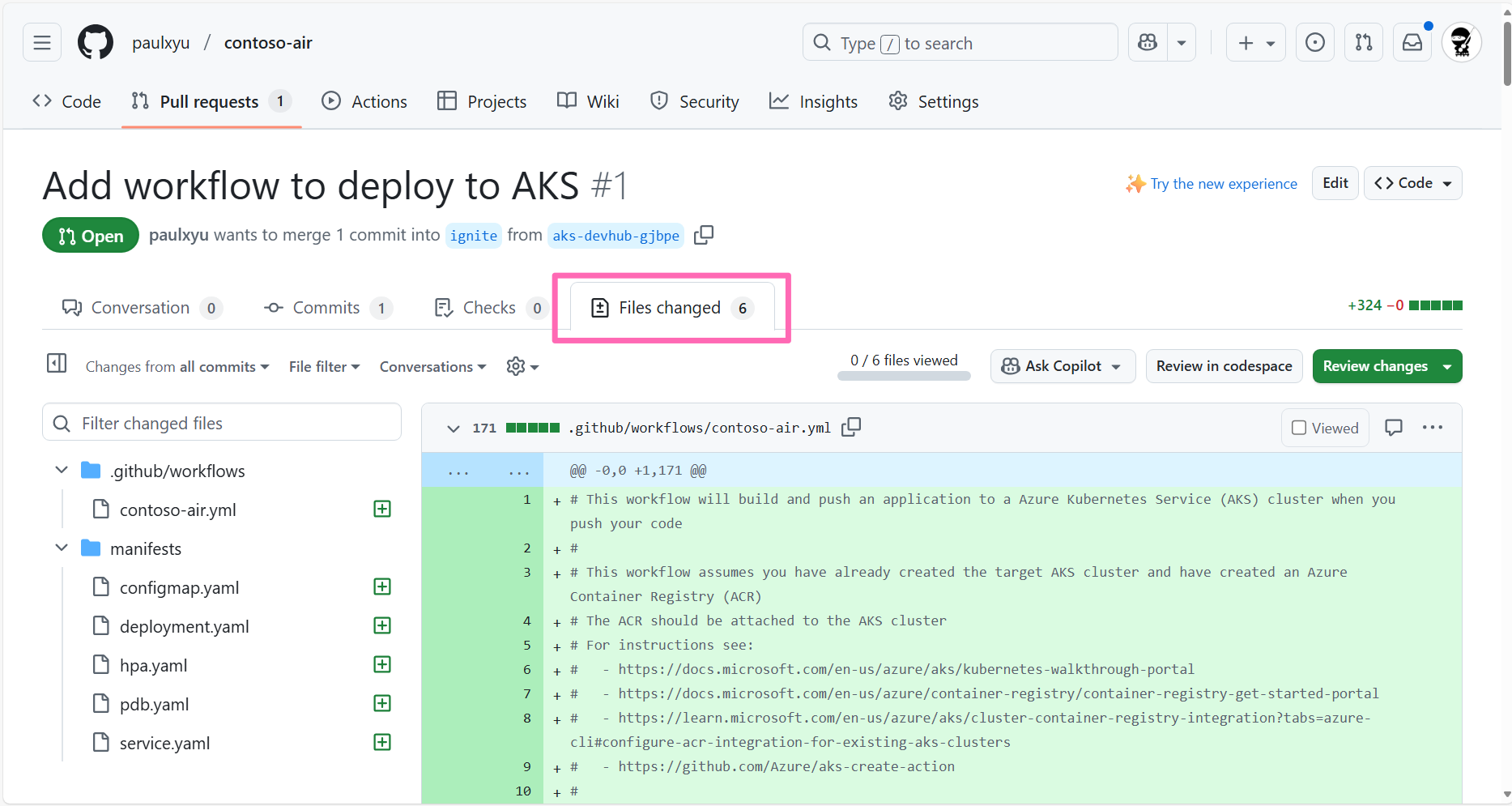Open Copilot chat from the header icon
Image resolution: width=1512 pixels, height=806 pixels.
point(1147,42)
